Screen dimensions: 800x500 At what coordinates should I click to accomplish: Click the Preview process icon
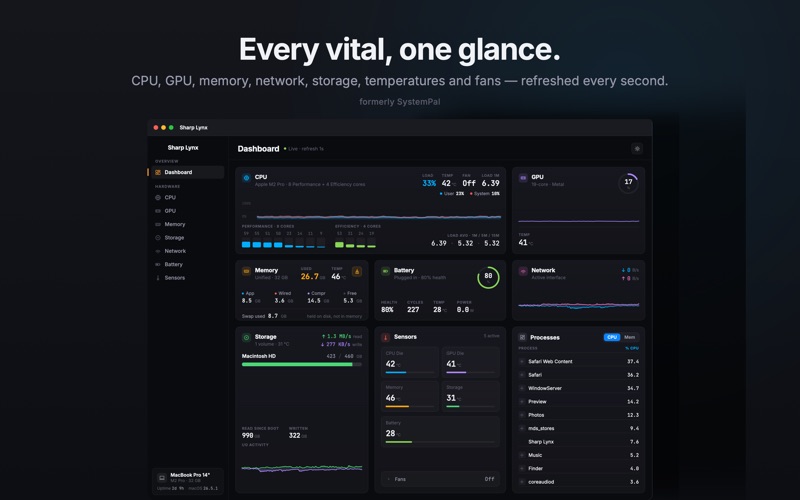pyautogui.click(x=522, y=402)
